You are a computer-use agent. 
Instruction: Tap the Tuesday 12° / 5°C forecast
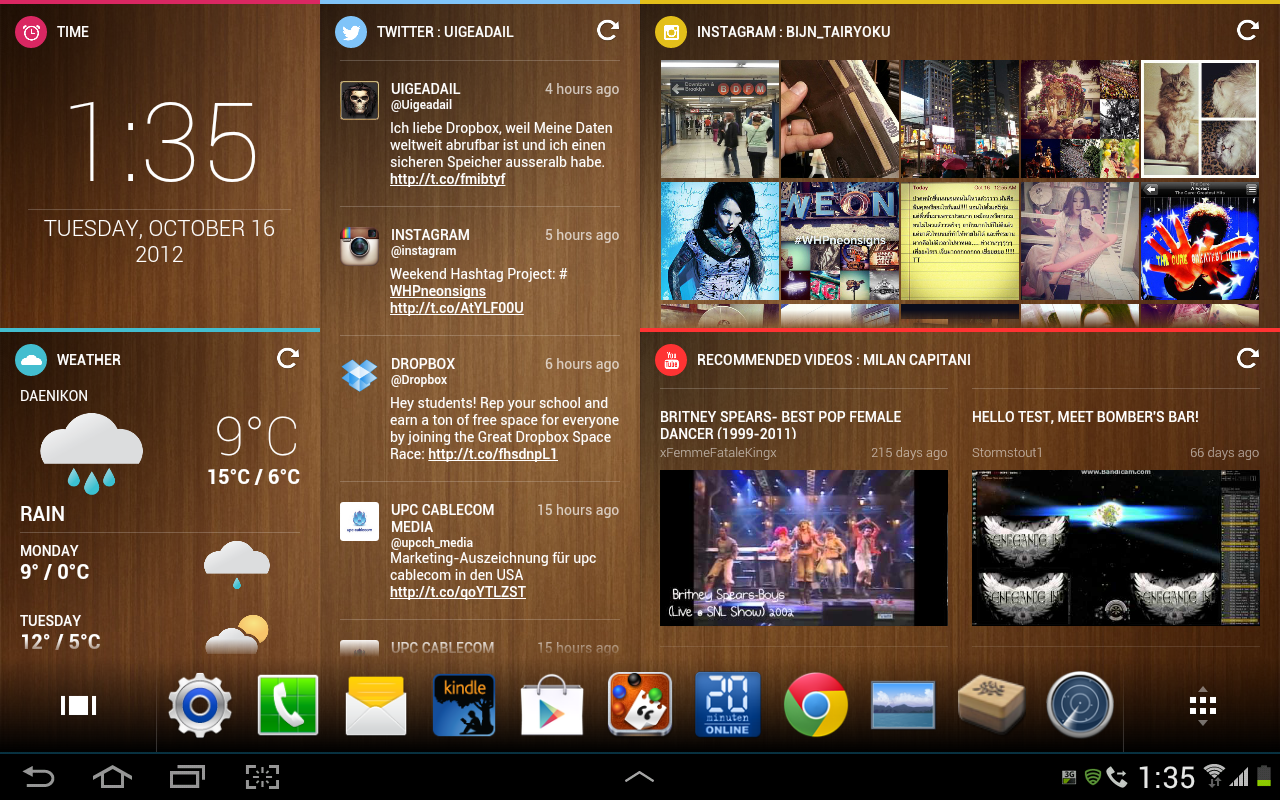(x=60, y=632)
